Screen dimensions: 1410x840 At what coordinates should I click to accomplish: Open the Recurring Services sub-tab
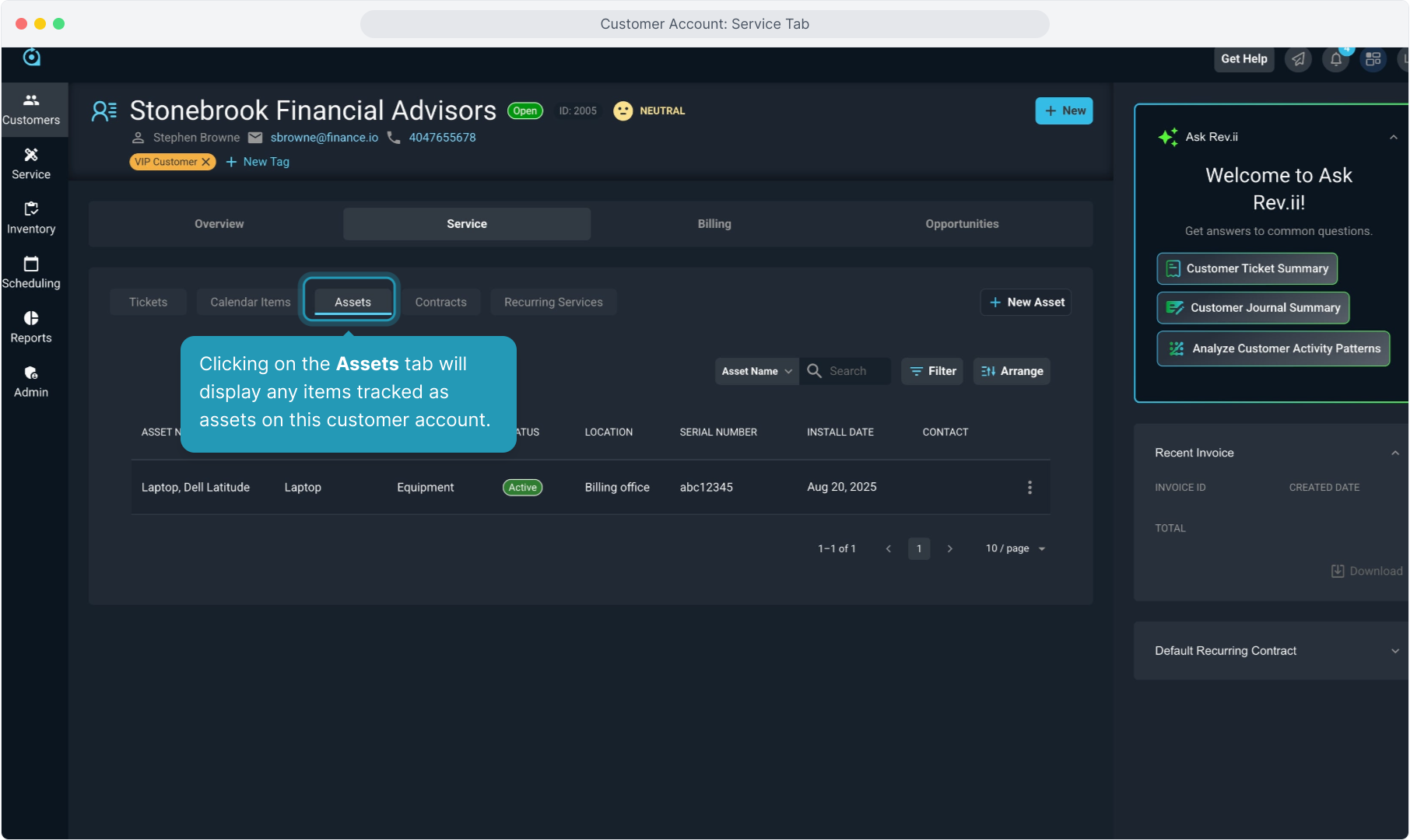(x=553, y=302)
